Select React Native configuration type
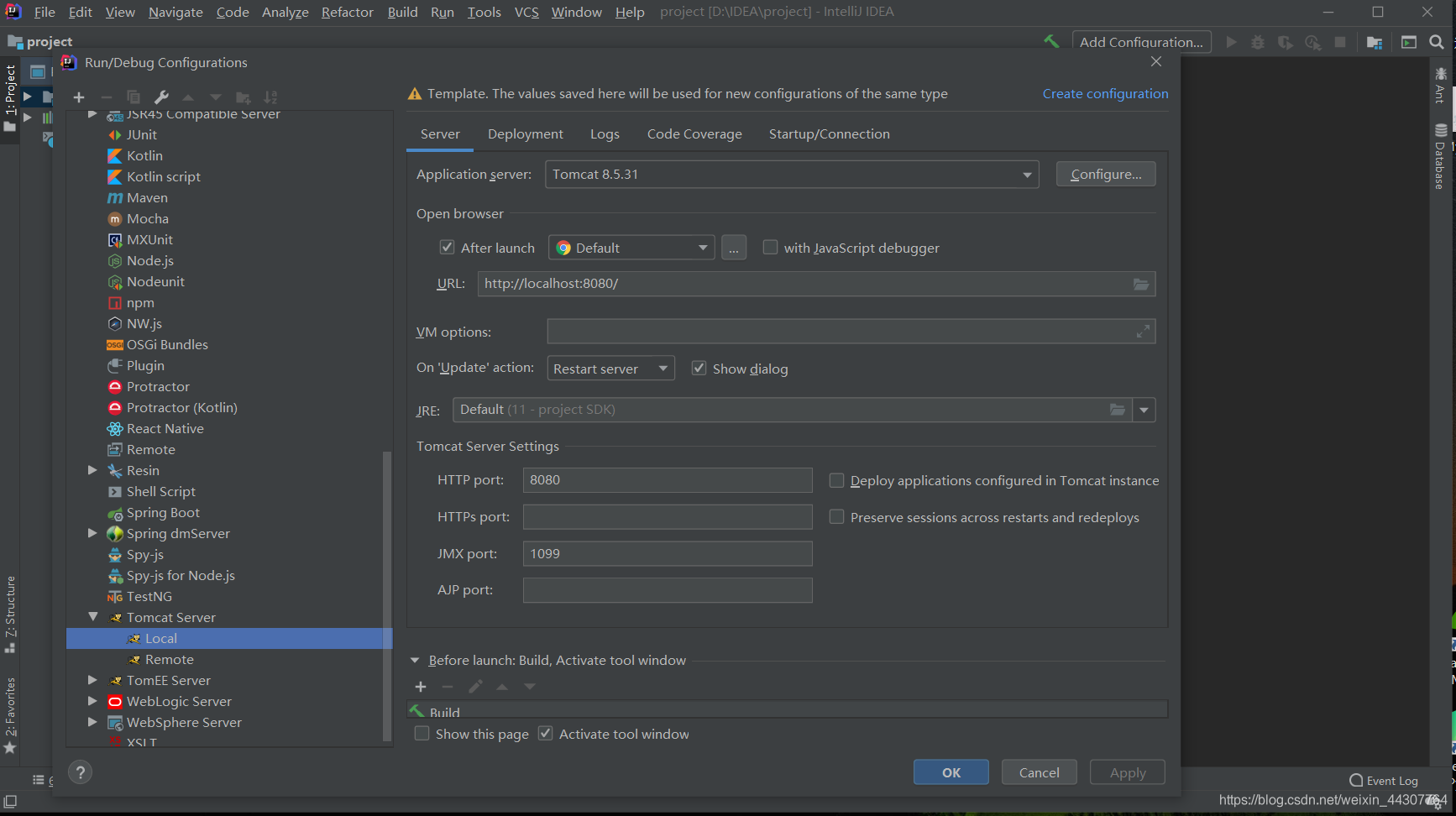 [165, 429]
